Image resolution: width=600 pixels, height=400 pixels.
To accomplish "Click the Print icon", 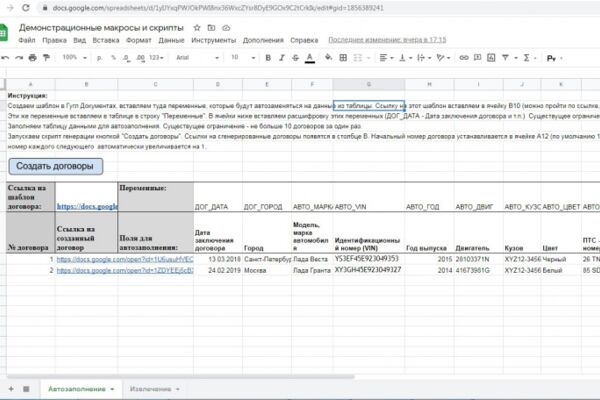I will 33,58.
